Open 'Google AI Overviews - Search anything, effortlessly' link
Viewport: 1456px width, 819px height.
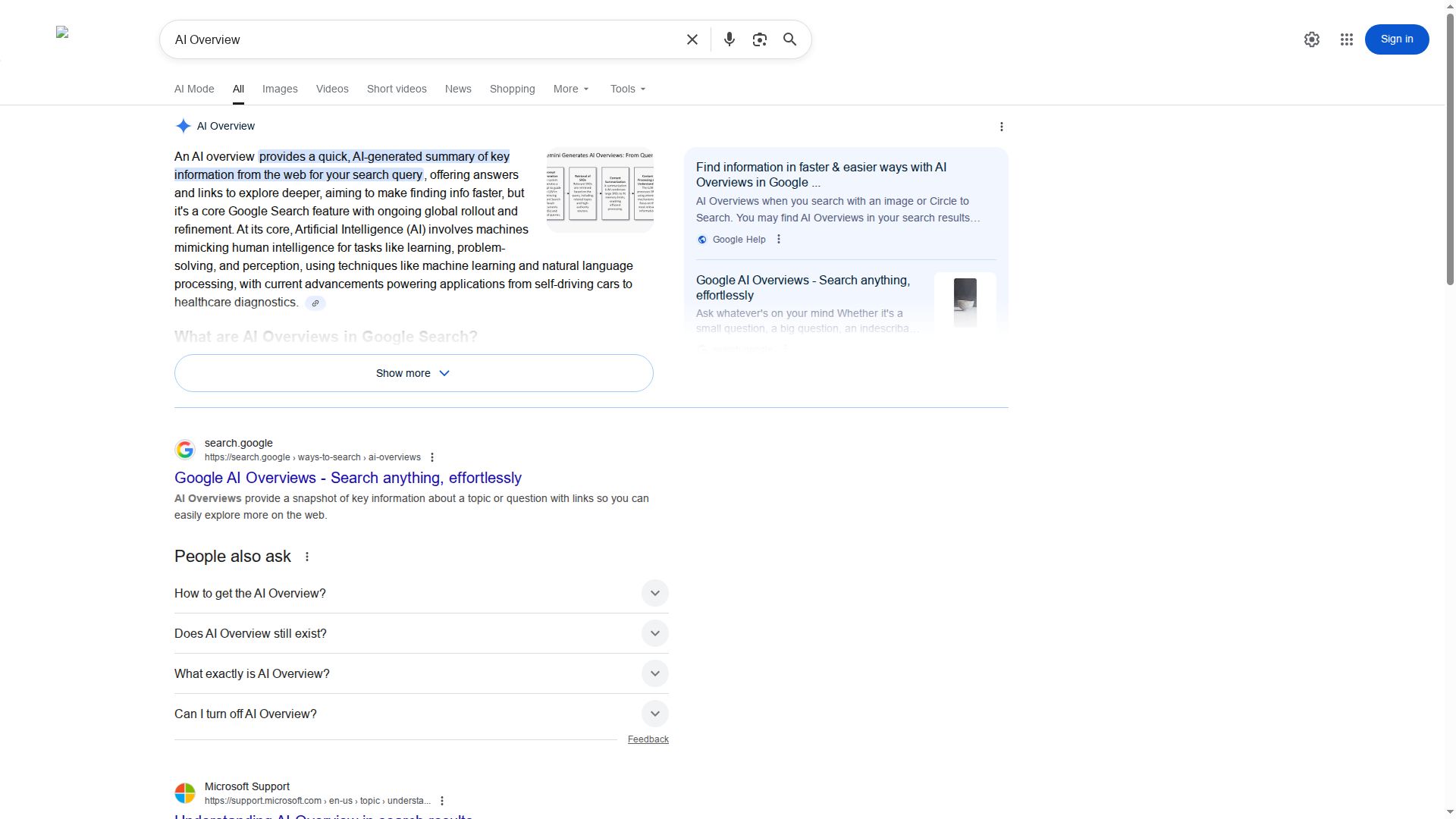coord(347,478)
